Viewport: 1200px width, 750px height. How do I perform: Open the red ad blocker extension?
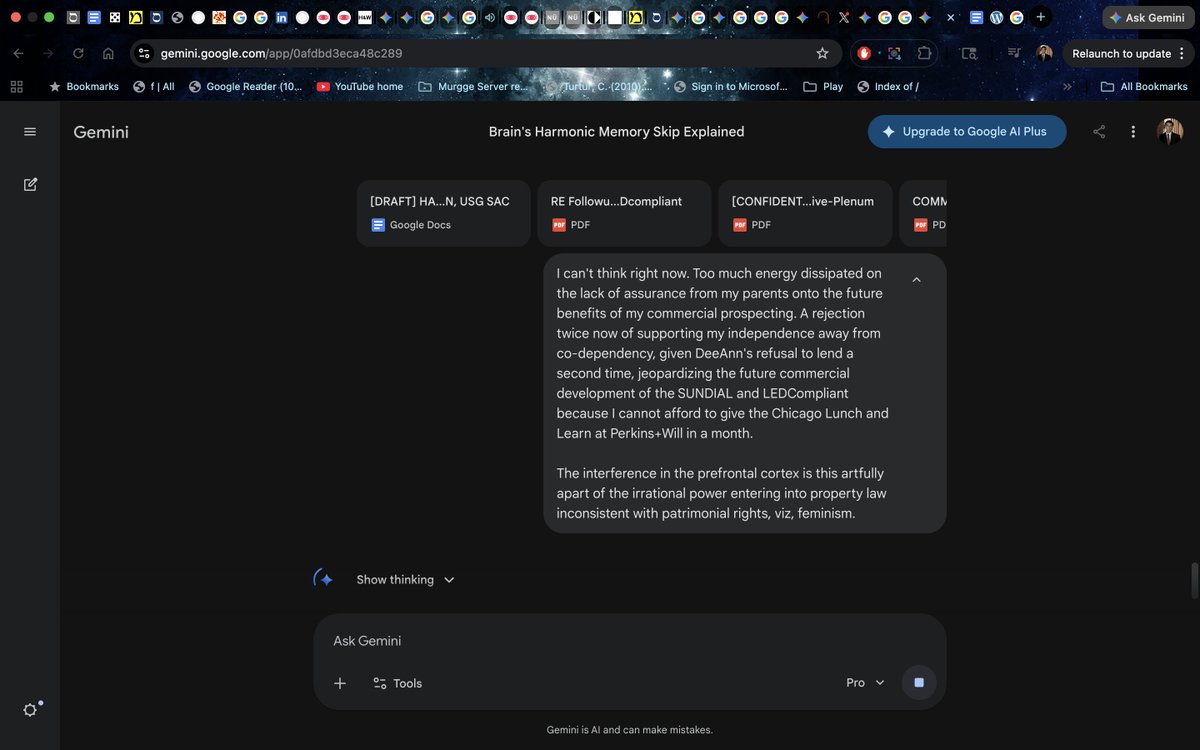[x=865, y=53]
